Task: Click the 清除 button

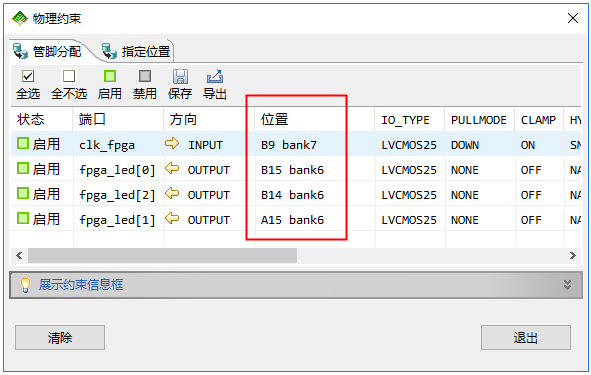Action: [x=60, y=338]
